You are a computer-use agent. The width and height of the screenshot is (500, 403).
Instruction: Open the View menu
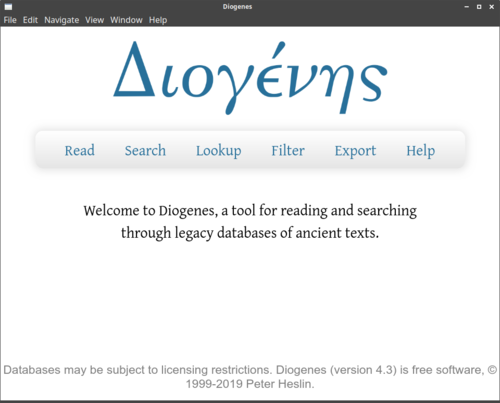(94, 20)
